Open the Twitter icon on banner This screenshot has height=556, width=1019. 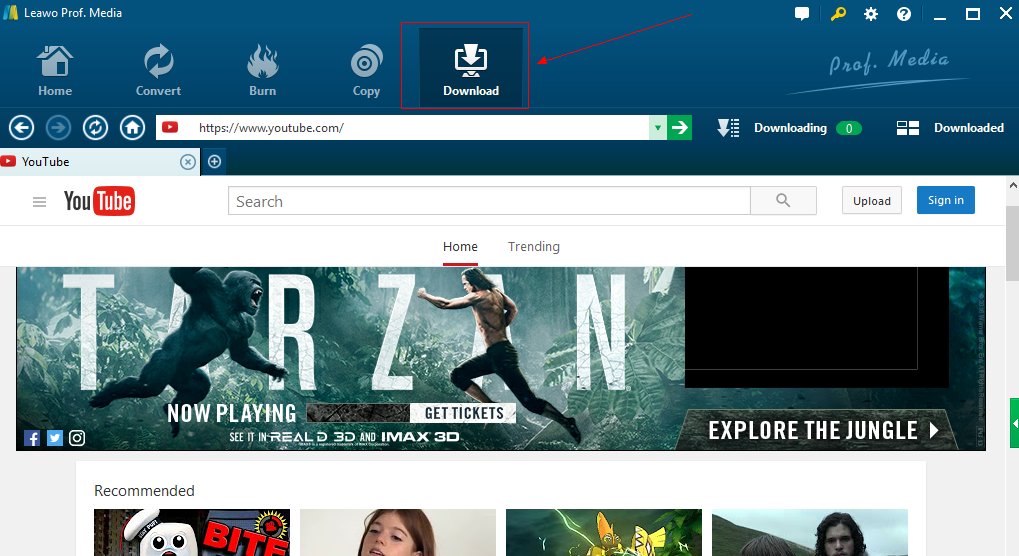pos(55,438)
